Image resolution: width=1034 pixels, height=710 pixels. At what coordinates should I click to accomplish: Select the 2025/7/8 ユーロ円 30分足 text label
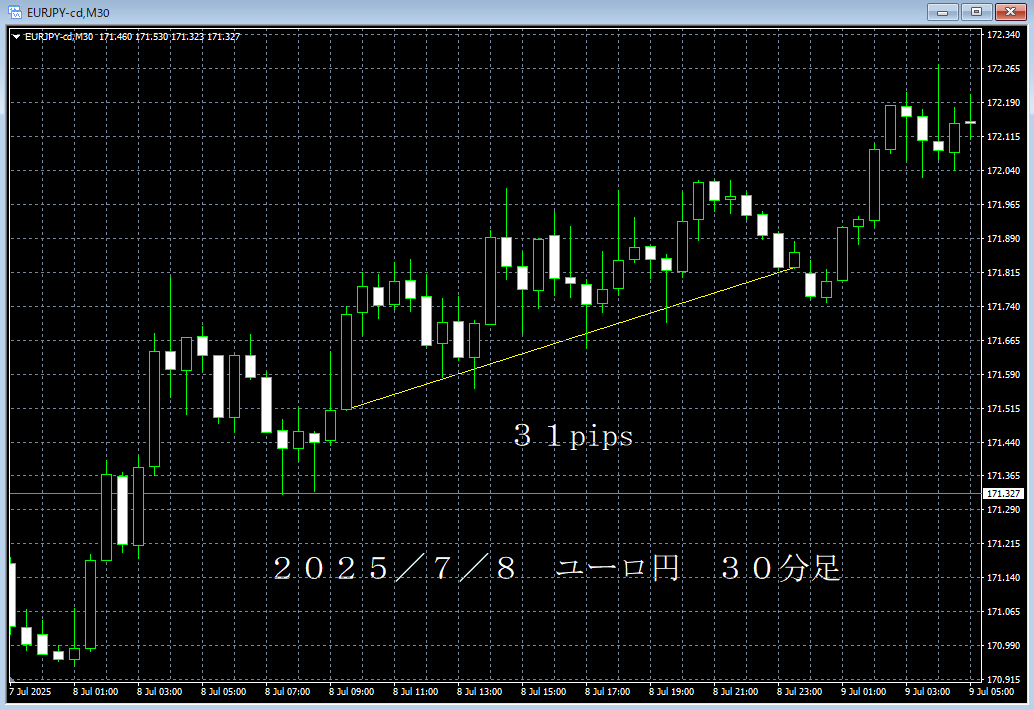click(556, 569)
